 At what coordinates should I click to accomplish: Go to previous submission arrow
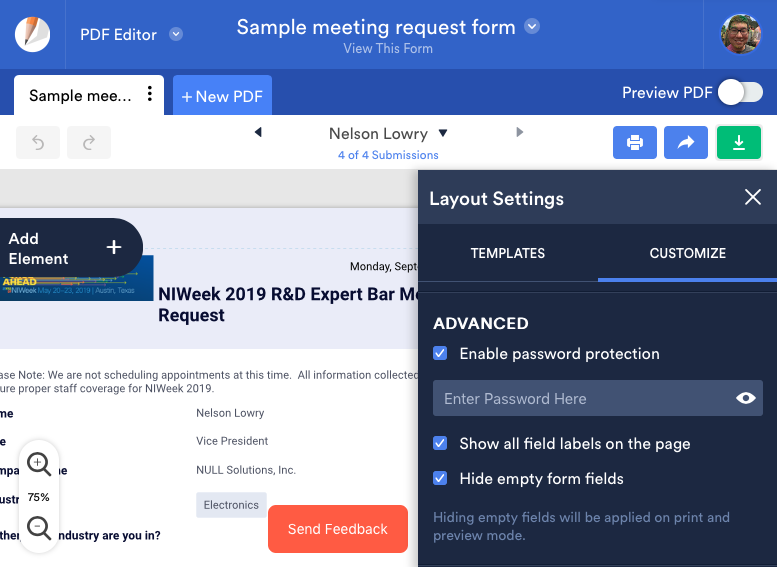258,132
